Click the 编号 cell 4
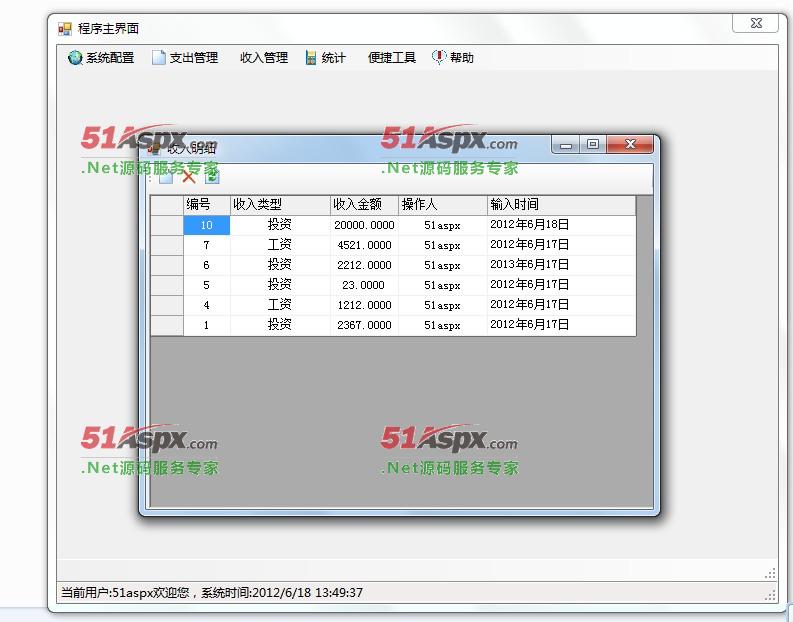793x622 pixels. (x=206, y=305)
